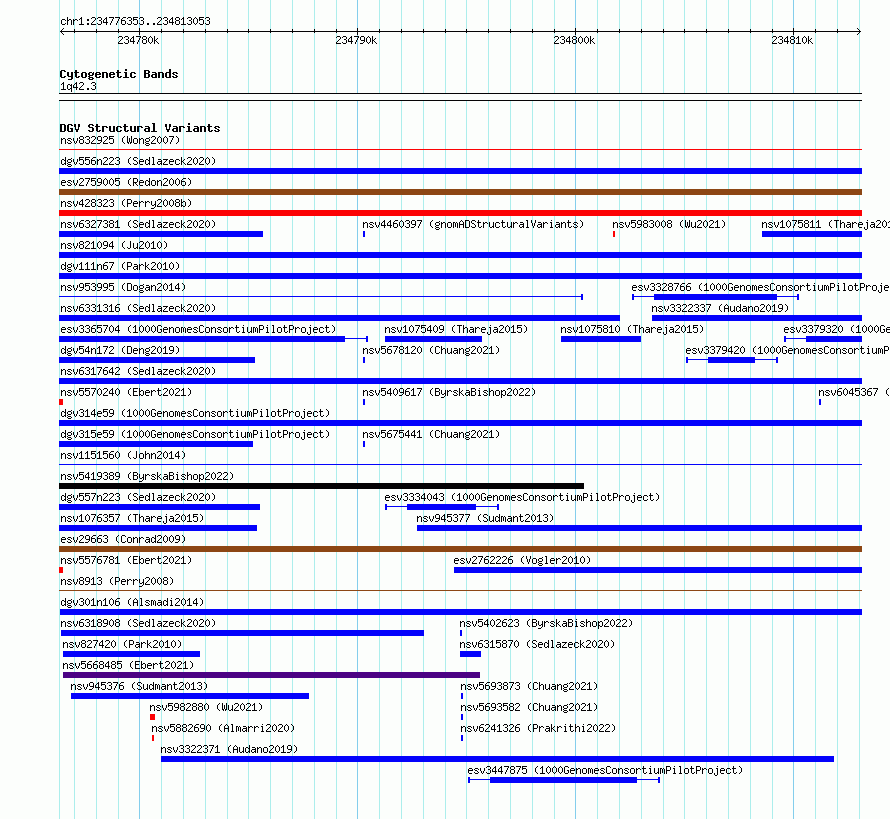This screenshot has height=819, width=890.
Task: Open nsv5668485 (Ebert2021) label
Action: click(128, 665)
